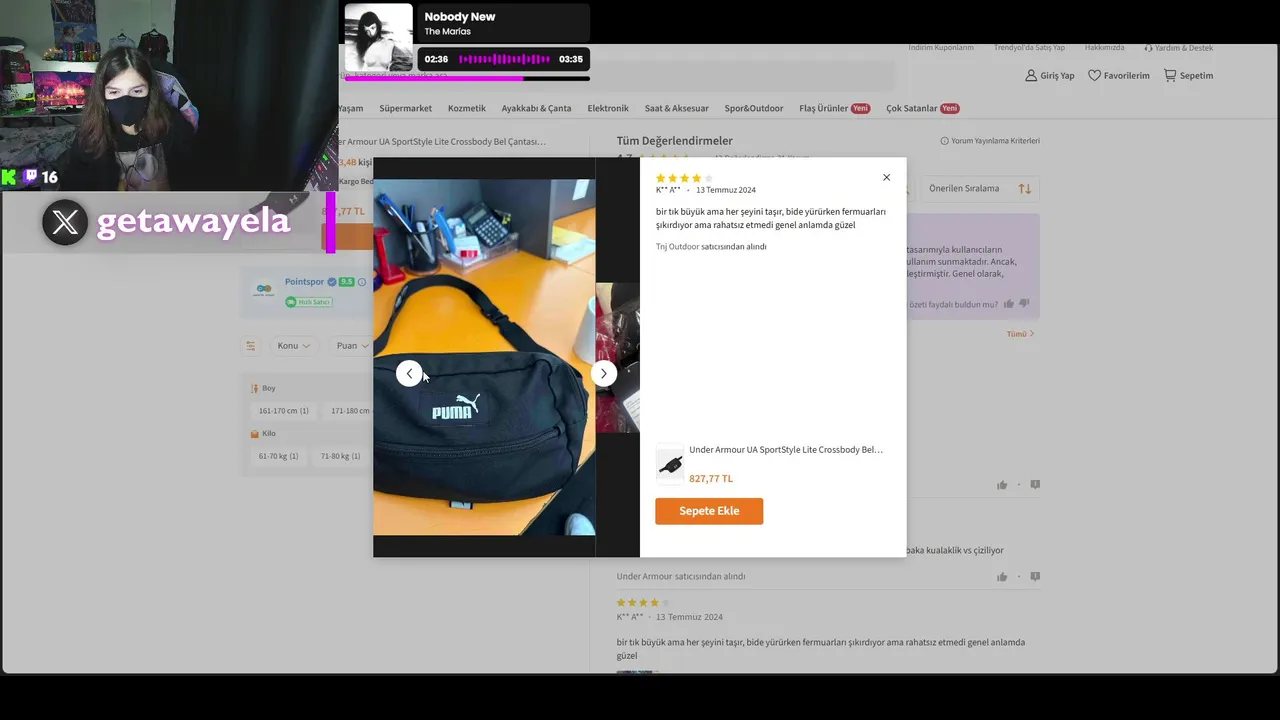The image size is (1280, 720).
Task: Open Trendyol'da Satış Yap link
Action: tap(1029, 48)
